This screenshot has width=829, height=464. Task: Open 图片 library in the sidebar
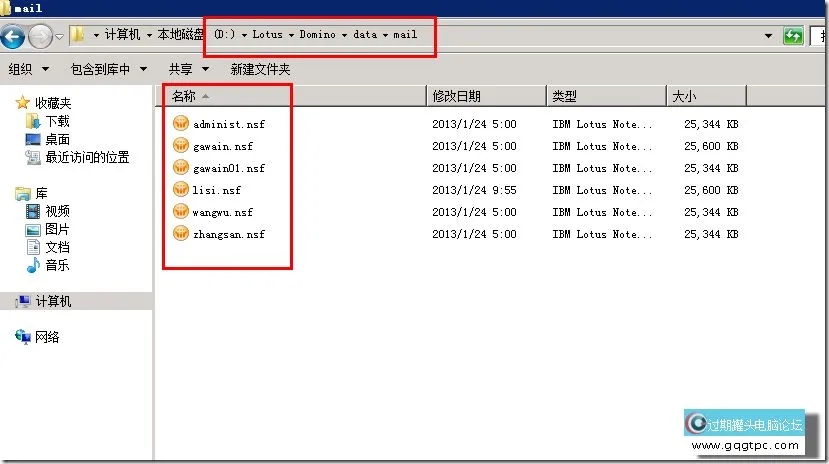(57, 229)
